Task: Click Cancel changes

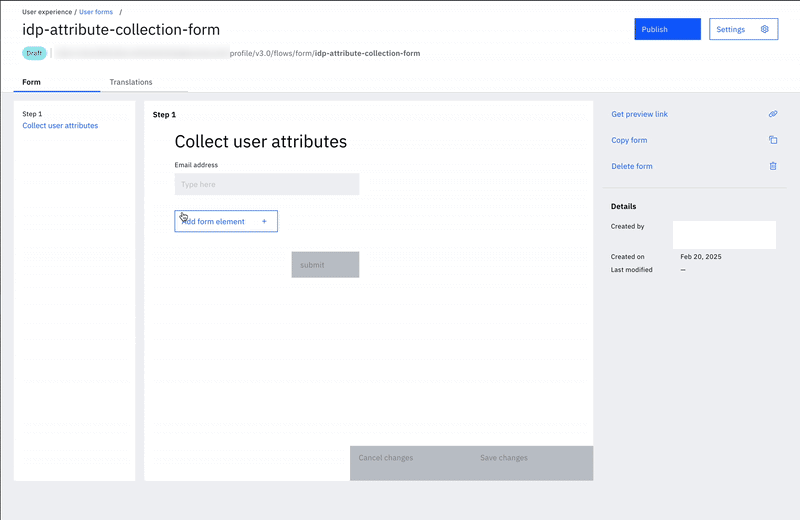Action: [386, 458]
